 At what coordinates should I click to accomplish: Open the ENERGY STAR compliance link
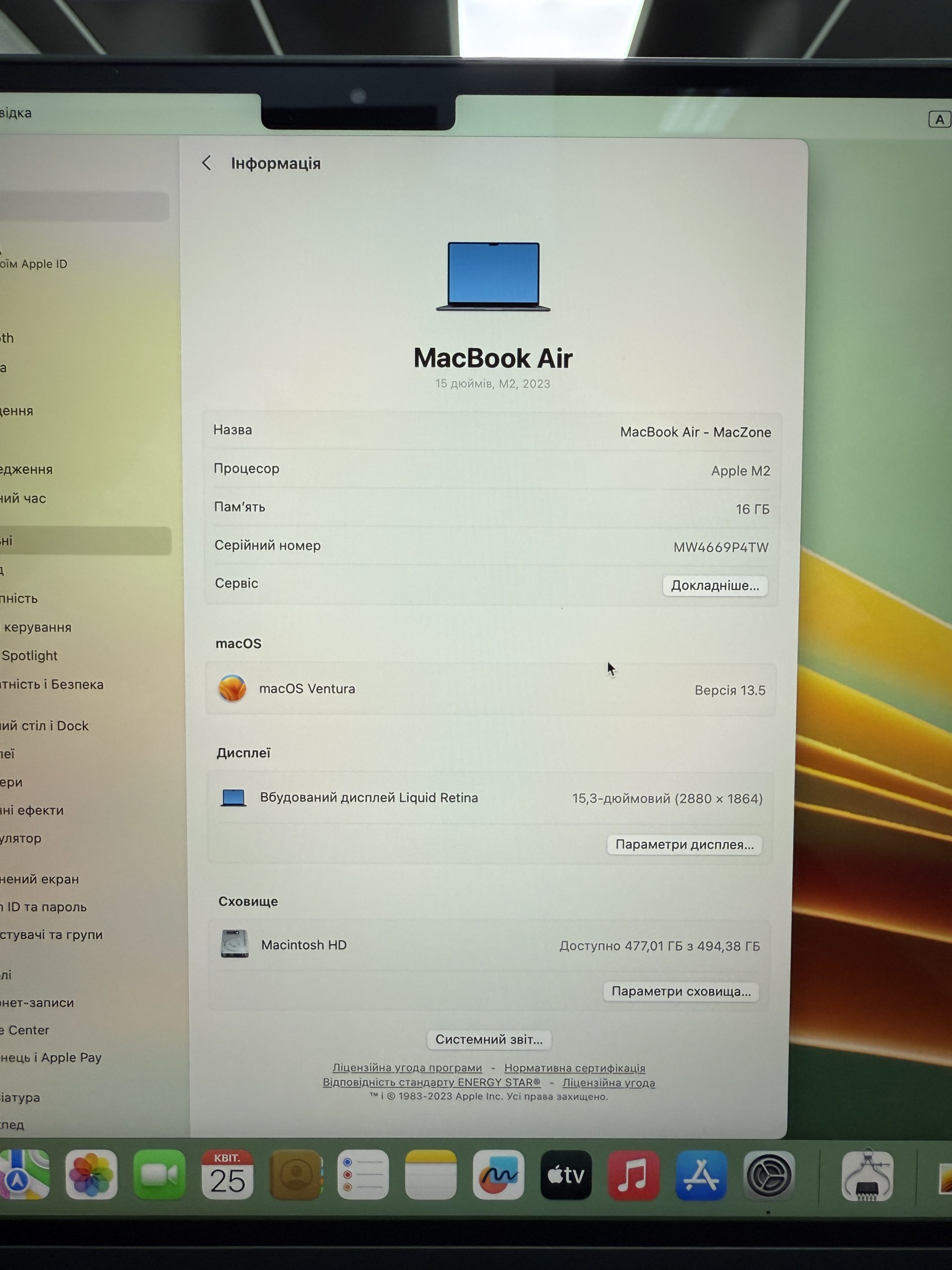[431, 1082]
